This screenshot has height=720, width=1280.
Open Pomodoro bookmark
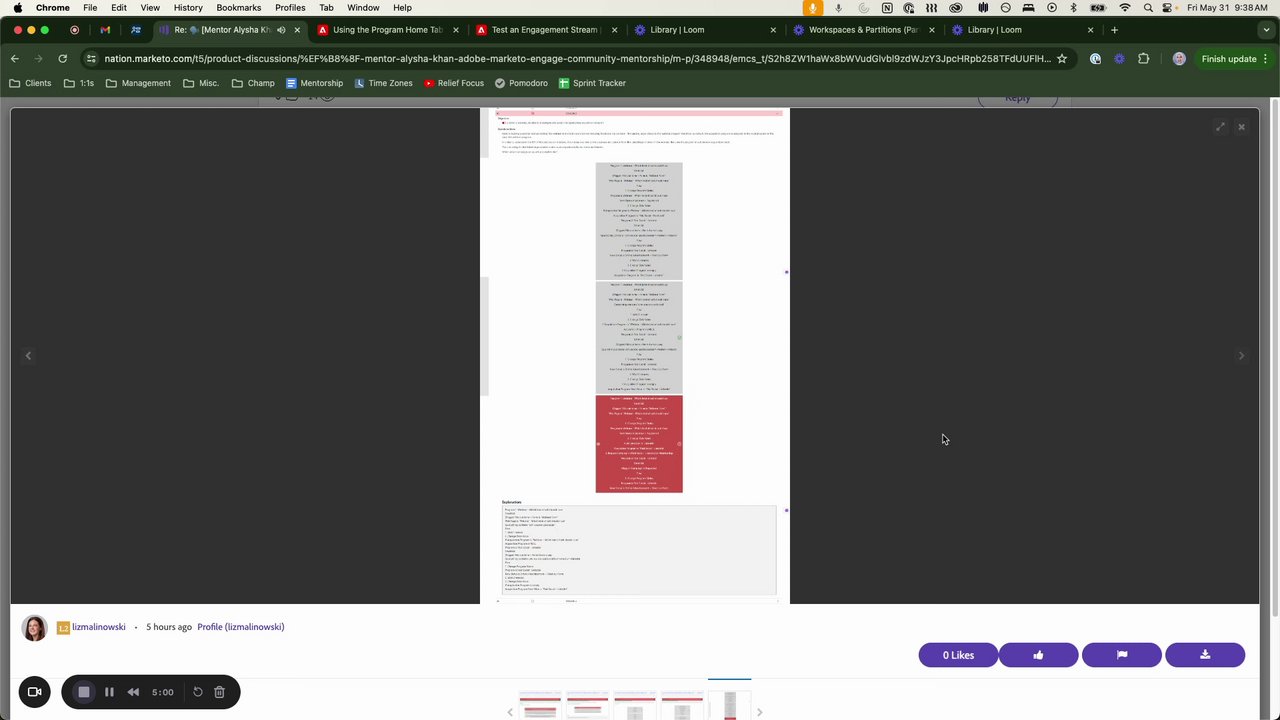pos(521,83)
